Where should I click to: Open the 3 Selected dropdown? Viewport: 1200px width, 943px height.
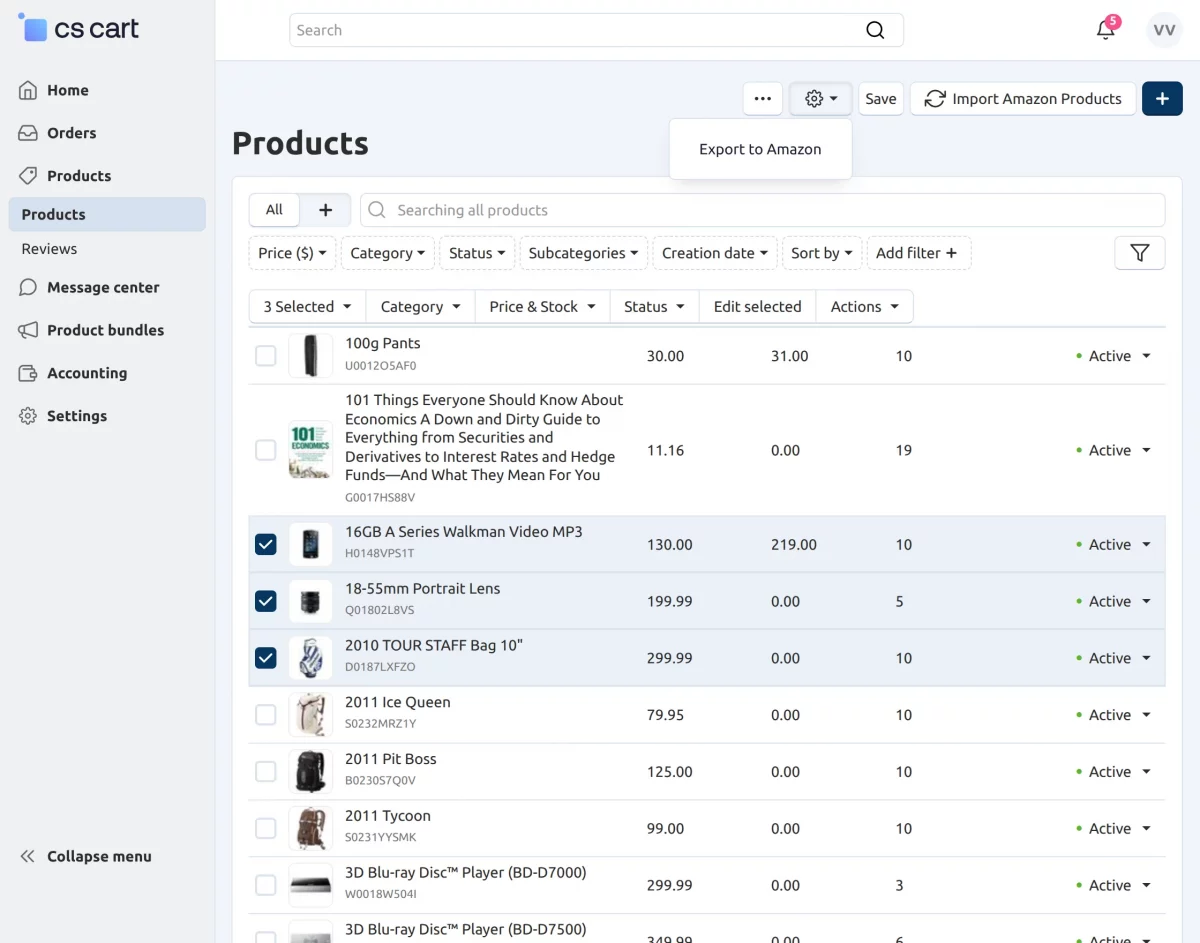[x=307, y=307]
